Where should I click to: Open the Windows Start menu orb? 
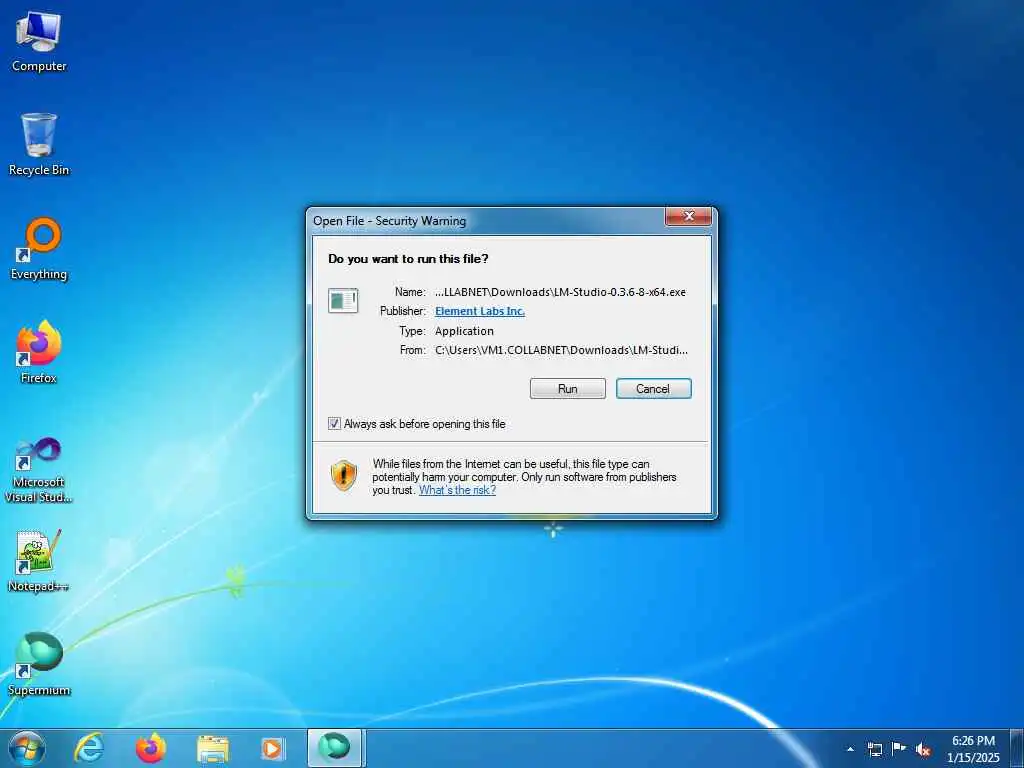pos(27,748)
